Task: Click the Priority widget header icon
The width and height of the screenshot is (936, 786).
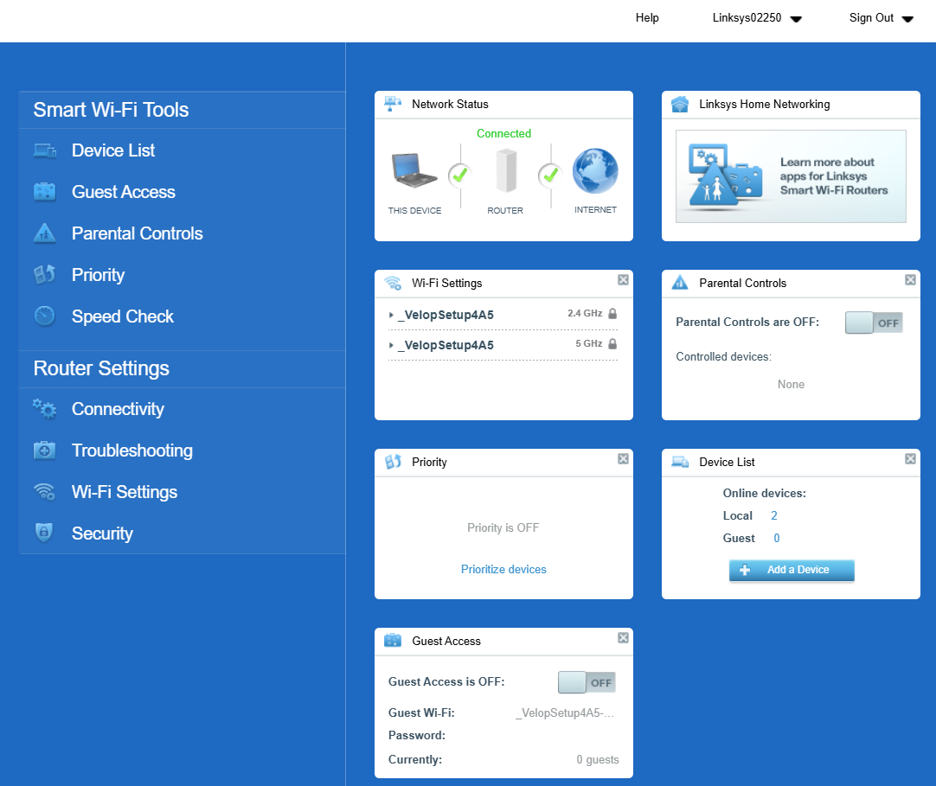Action: click(x=393, y=461)
